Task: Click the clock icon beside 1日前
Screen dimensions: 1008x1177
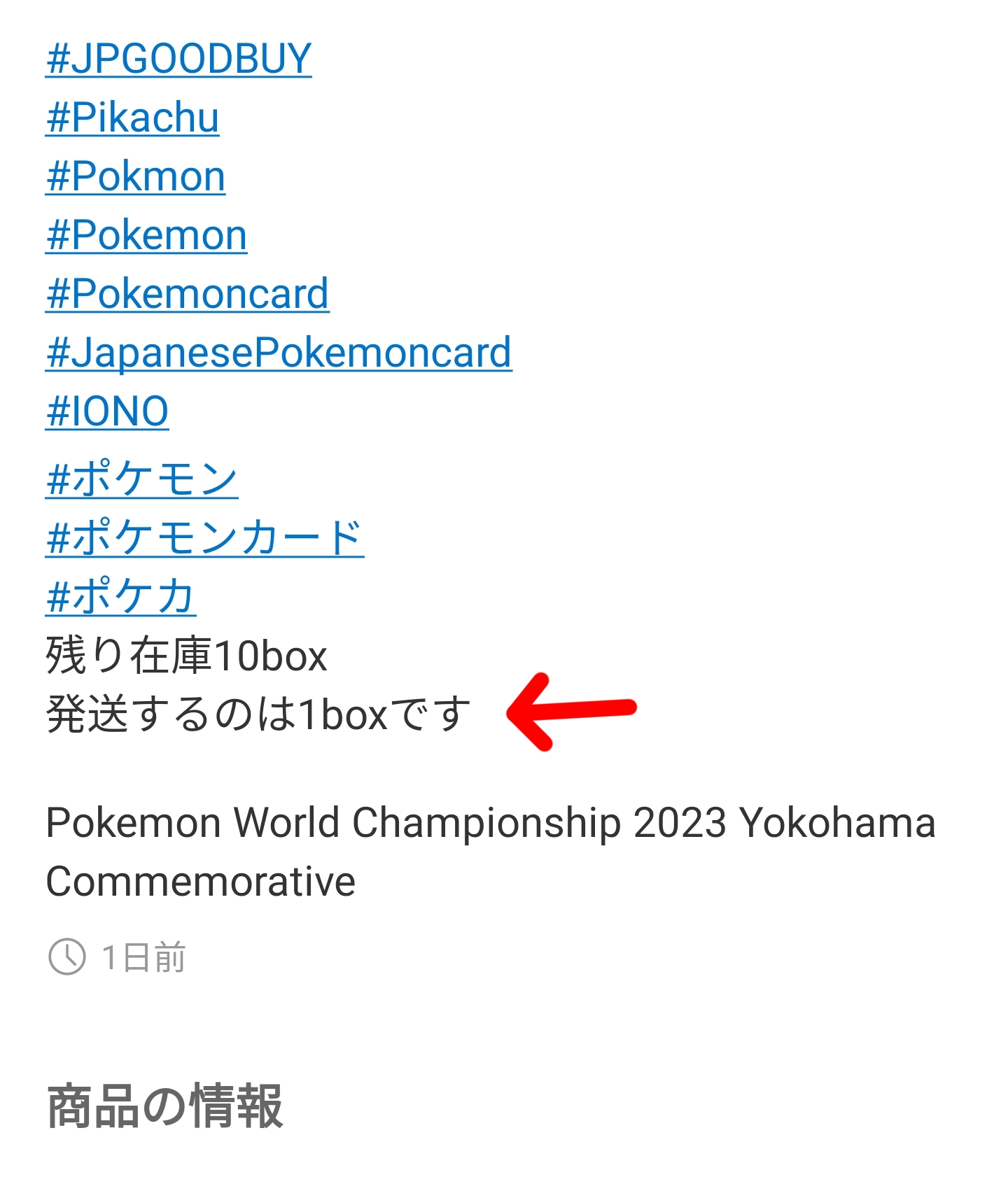Action: pyautogui.click(x=67, y=957)
